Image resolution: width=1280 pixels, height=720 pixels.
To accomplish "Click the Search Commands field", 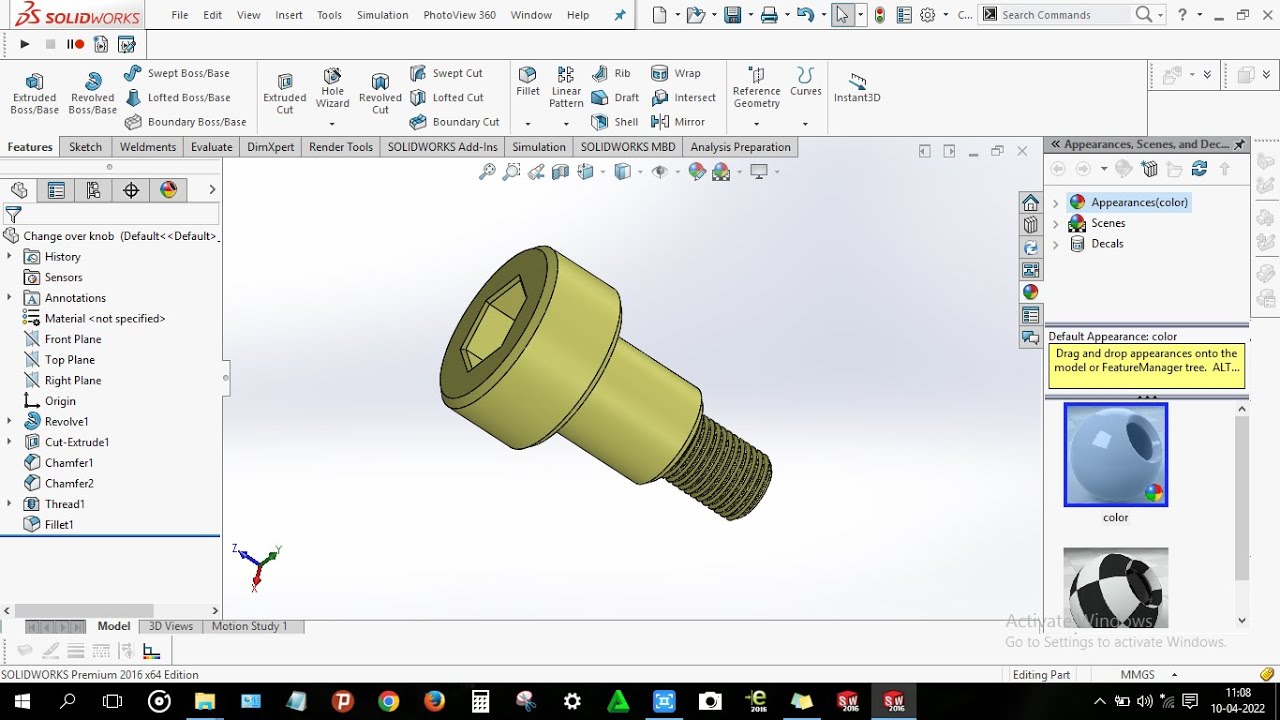I will [1066, 15].
